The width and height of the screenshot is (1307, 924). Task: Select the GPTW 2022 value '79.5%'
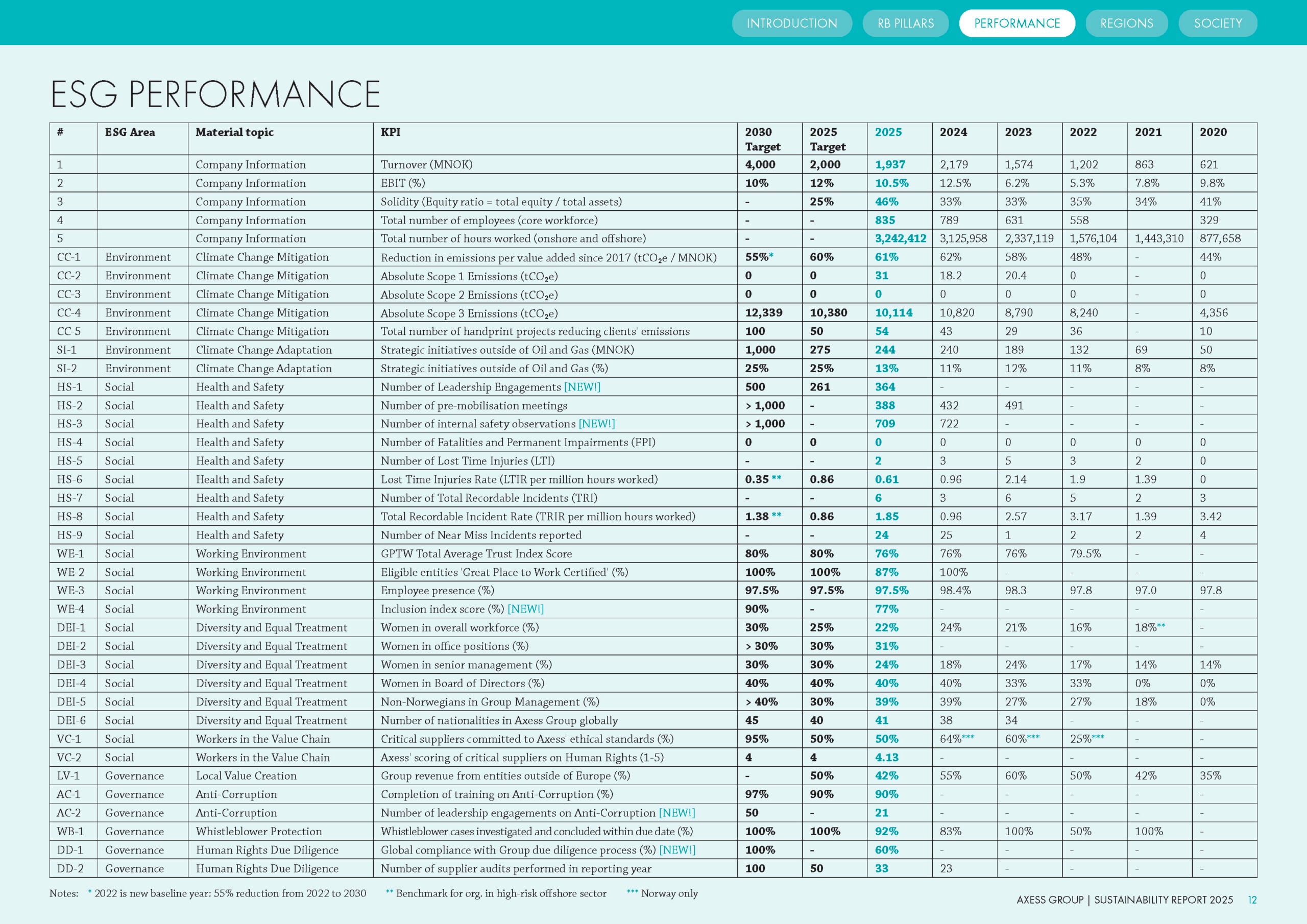coord(1085,554)
